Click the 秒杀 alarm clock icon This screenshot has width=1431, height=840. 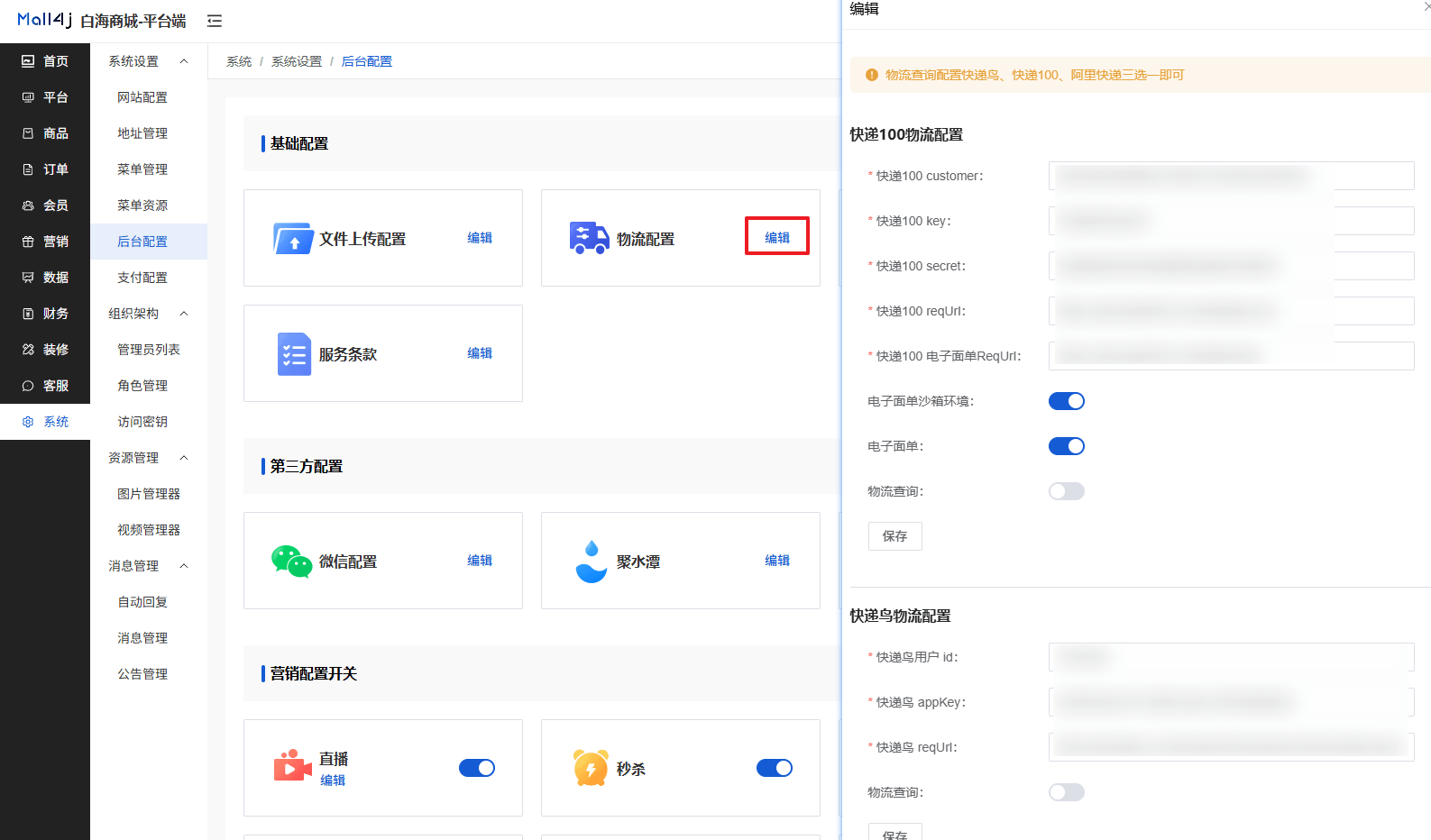[x=591, y=768]
